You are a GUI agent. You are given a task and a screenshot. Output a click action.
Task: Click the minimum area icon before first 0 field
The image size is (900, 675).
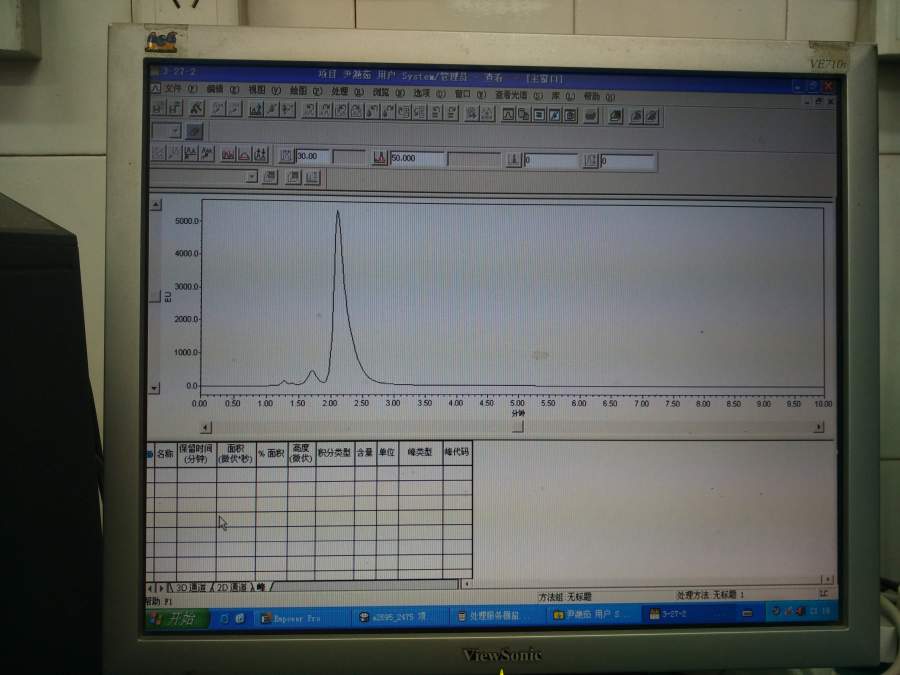[514, 160]
